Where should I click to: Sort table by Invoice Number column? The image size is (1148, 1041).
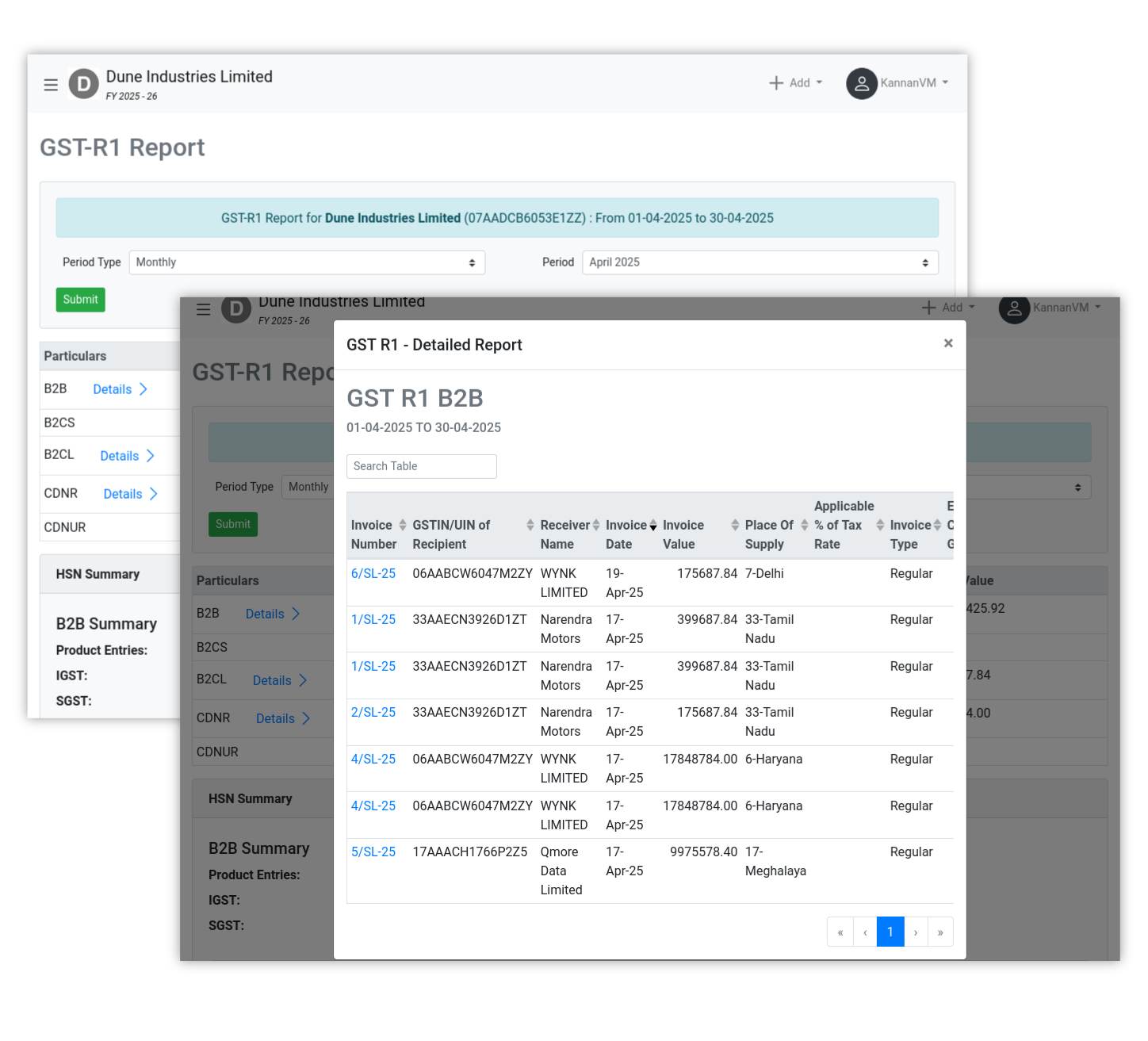[402, 526]
